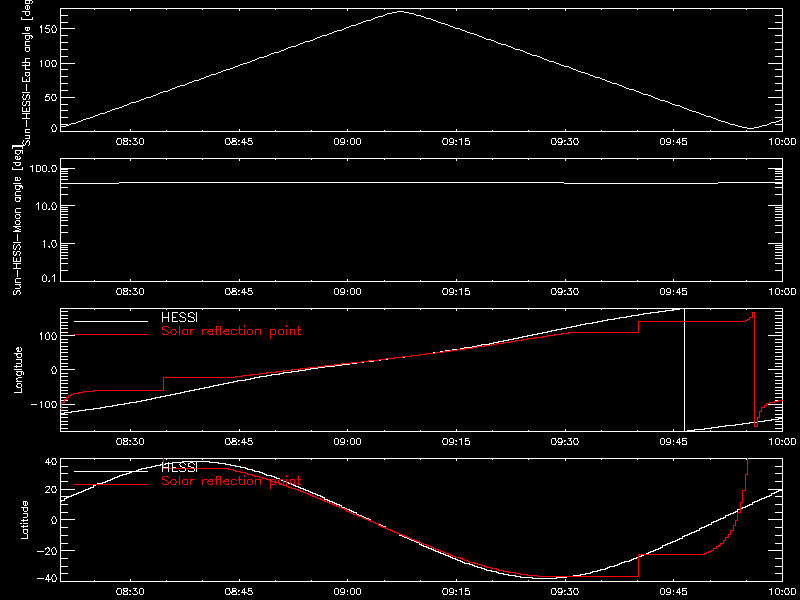Click the -100 tick on Longitude plot
The image size is (800, 600).
(43, 405)
